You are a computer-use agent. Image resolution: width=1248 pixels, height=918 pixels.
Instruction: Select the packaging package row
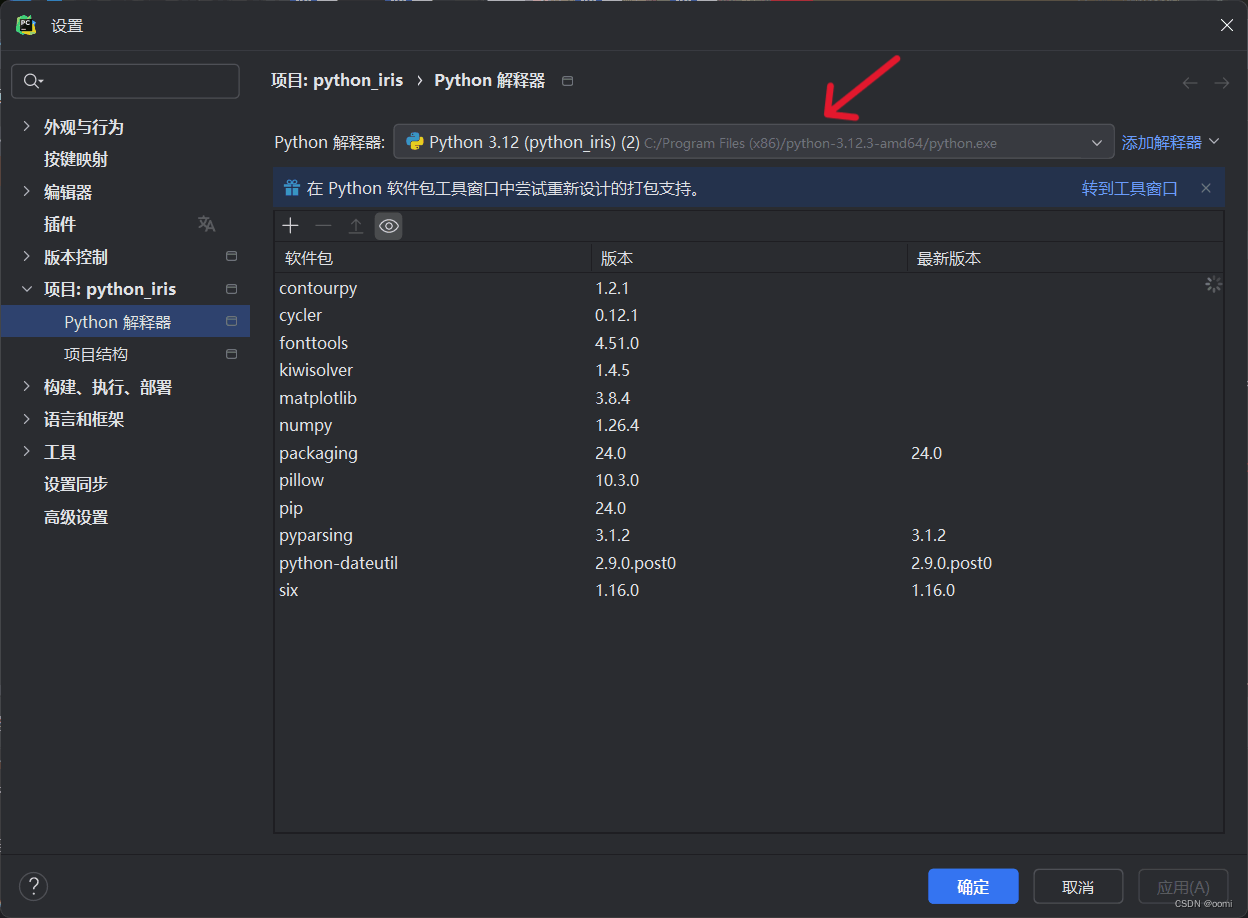(749, 453)
